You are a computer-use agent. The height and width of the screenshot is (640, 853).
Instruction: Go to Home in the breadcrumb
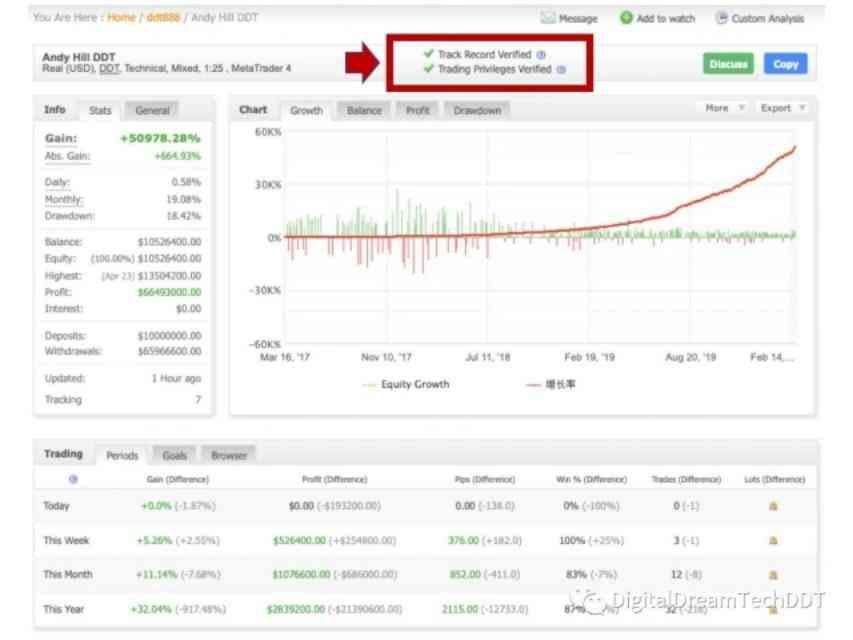(121, 17)
